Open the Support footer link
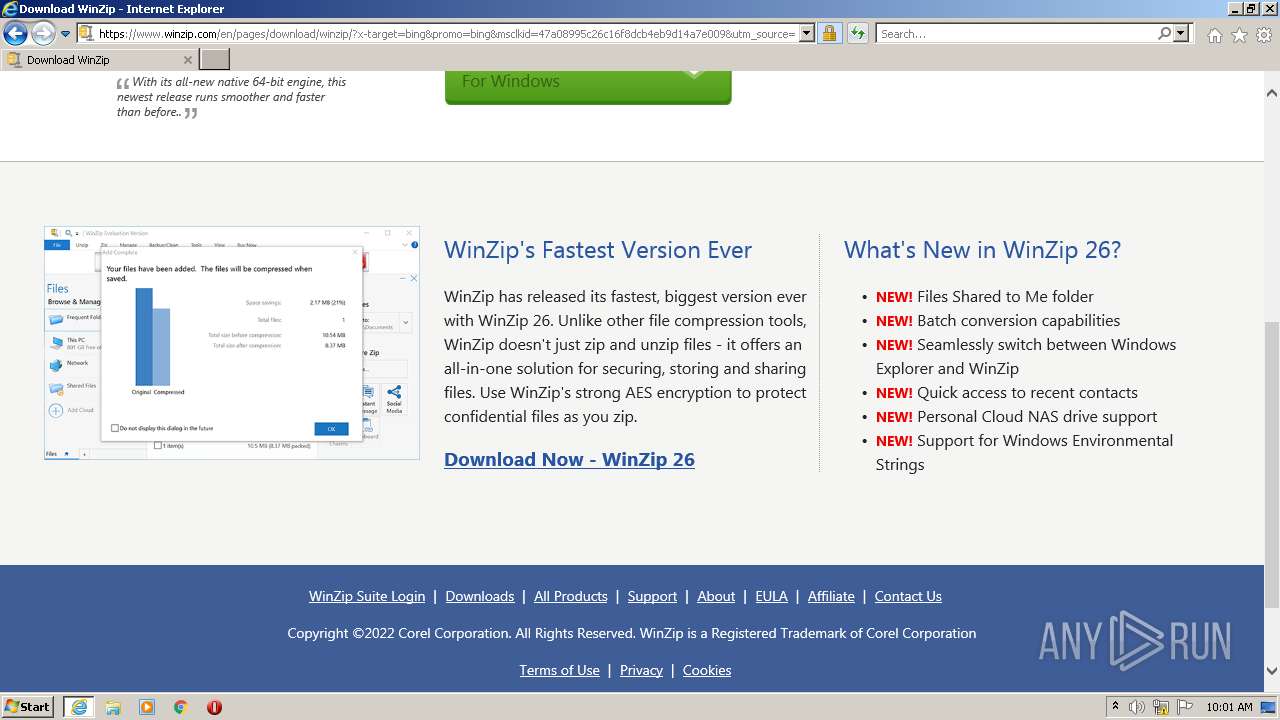1280x720 pixels. (x=652, y=596)
